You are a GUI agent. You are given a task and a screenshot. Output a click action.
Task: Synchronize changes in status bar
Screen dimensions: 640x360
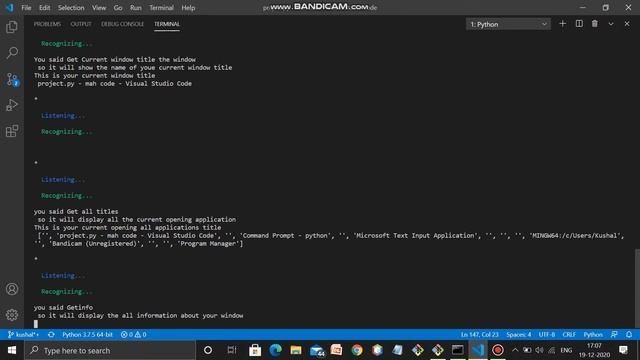tap(51, 334)
